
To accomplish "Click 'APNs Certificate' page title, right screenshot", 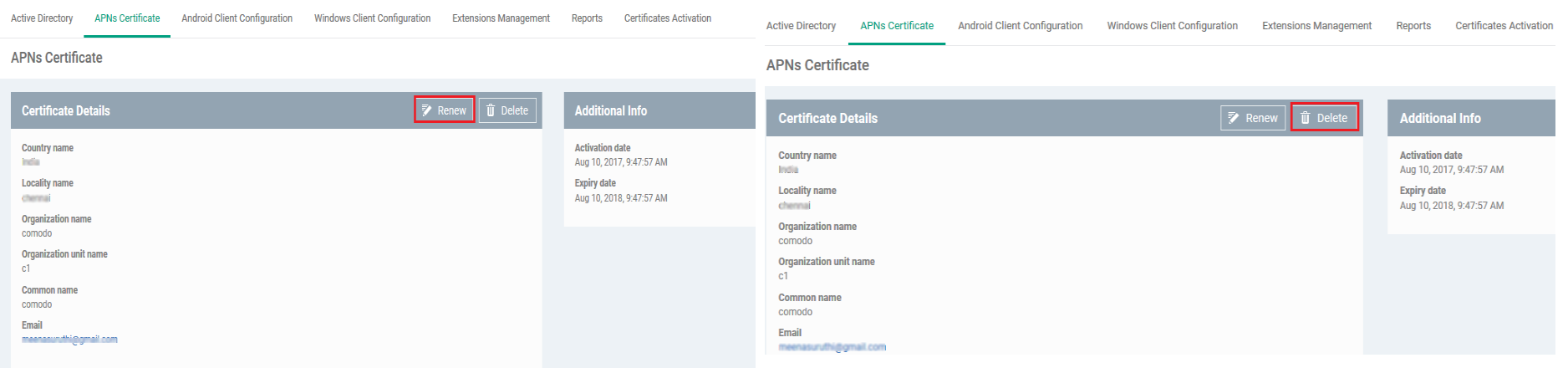I will pyautogui.click(x=817, y=65).
